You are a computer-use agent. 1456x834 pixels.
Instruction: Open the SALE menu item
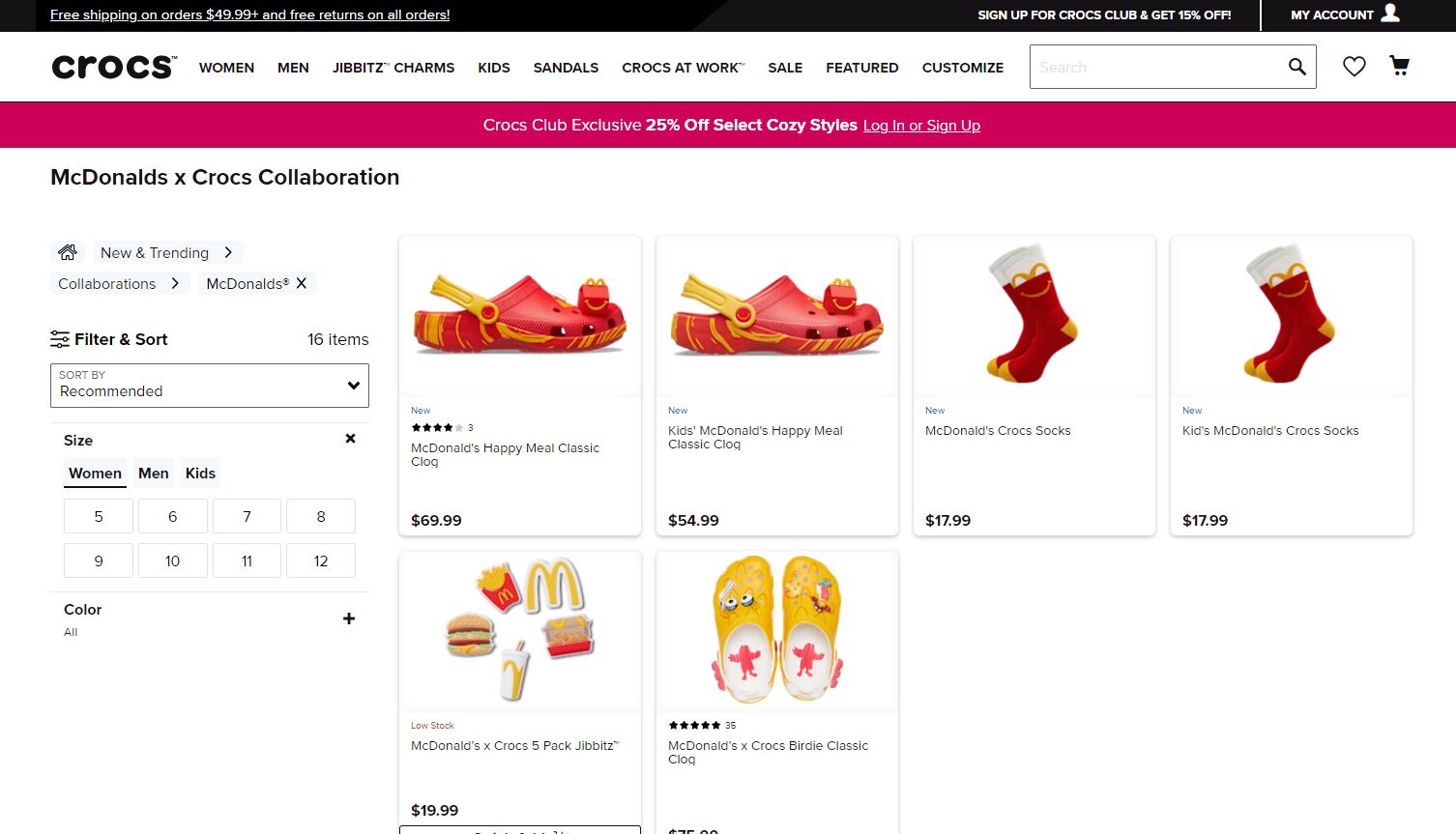[785, 68]
